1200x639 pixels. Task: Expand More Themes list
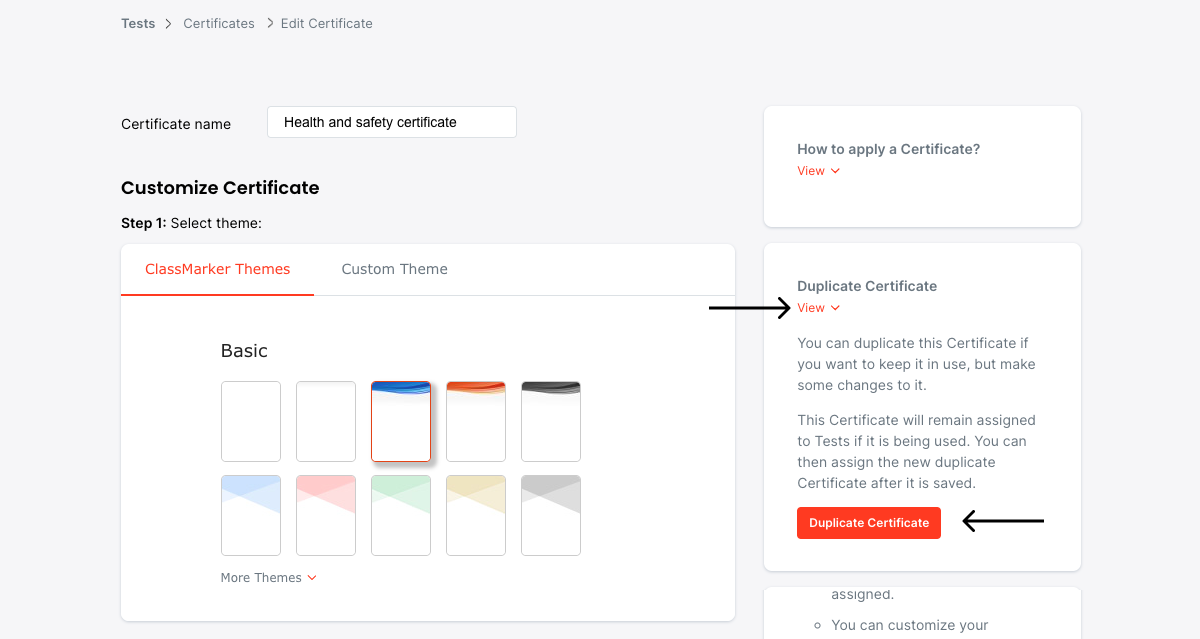(268, 578)
